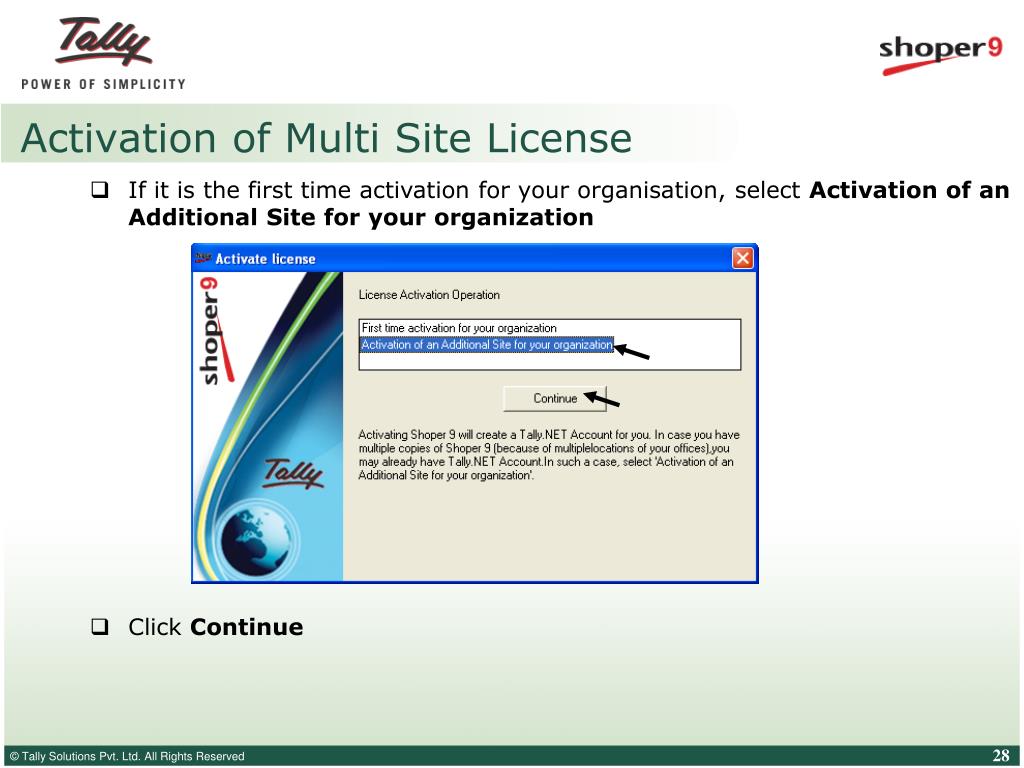1024x768 pixels.
Task: Click the Tally logo in the slide header
Action: 104,41
